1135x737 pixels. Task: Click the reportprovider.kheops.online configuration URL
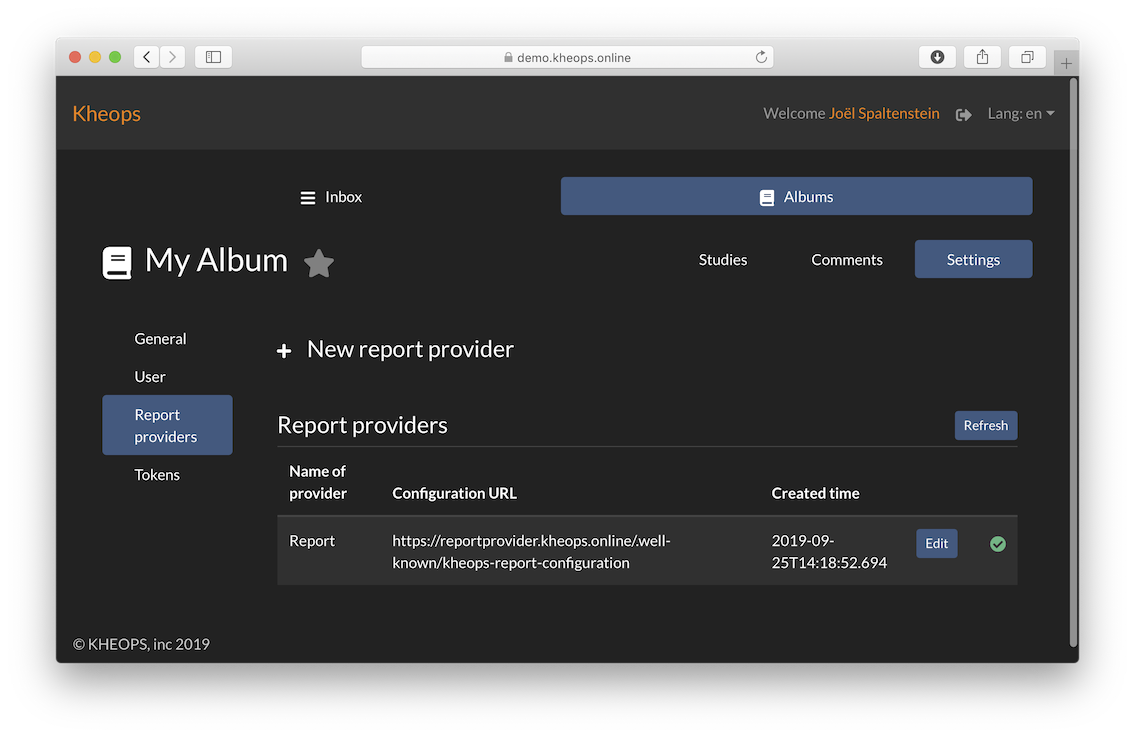pos(531,552)
